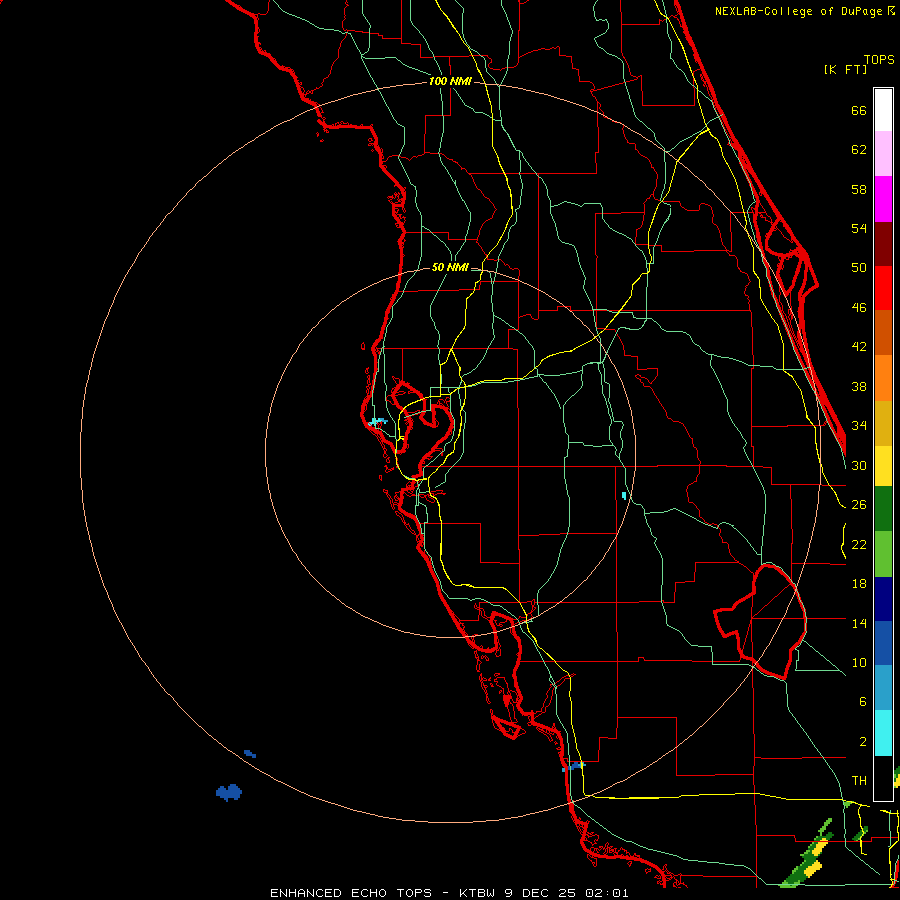Click the 30 value on the legend
This screenshot has width=900, height=900.
point(859,465)
